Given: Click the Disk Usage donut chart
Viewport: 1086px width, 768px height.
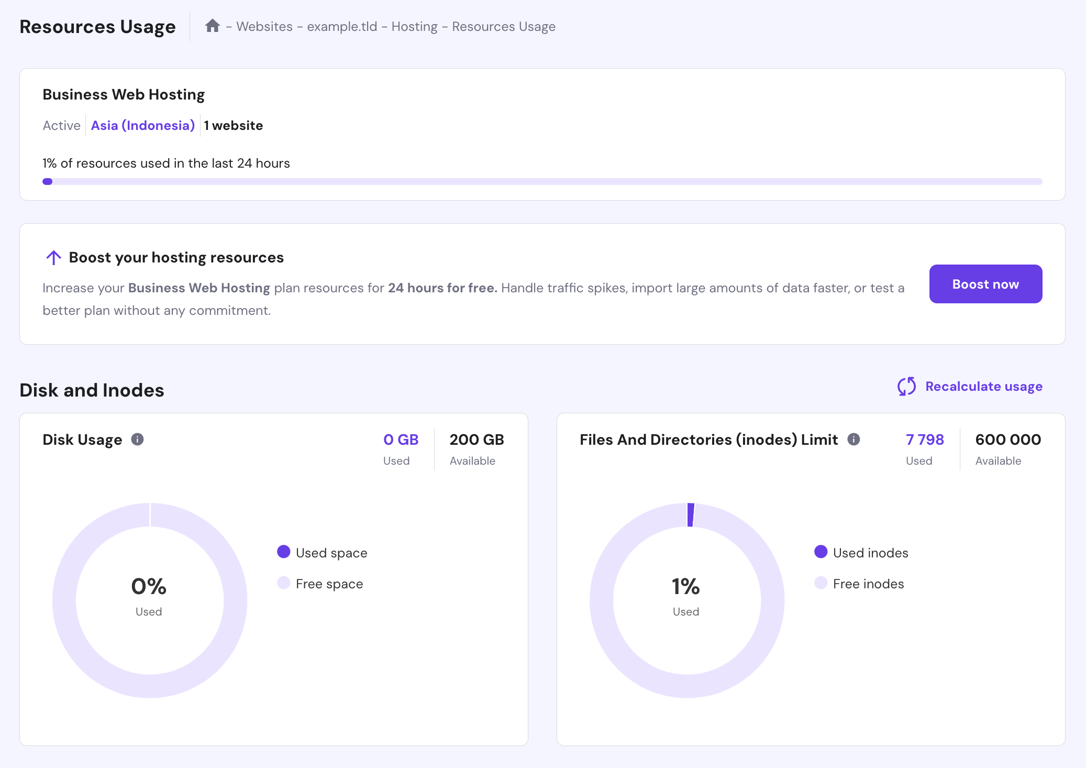Looking at the screenshot, I should click(x=149, y=598).
